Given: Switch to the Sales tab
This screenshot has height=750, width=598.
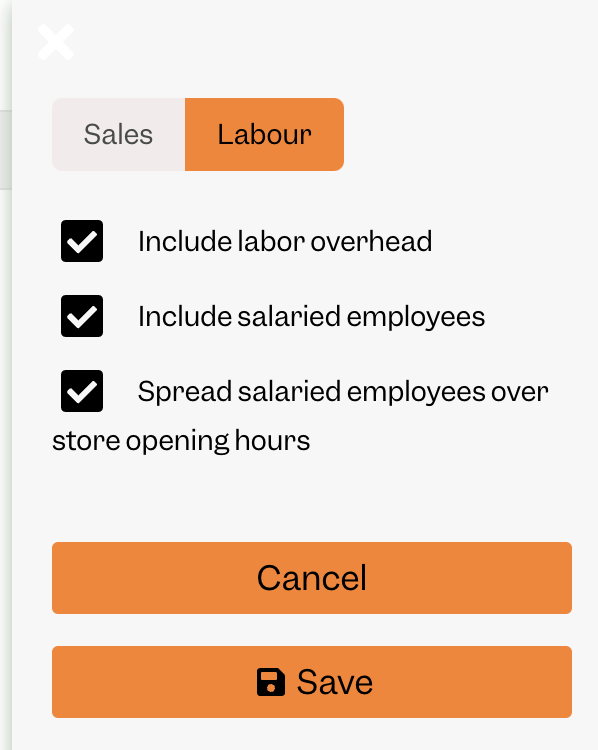Looking at the screenshot, I should click(119, 134).
